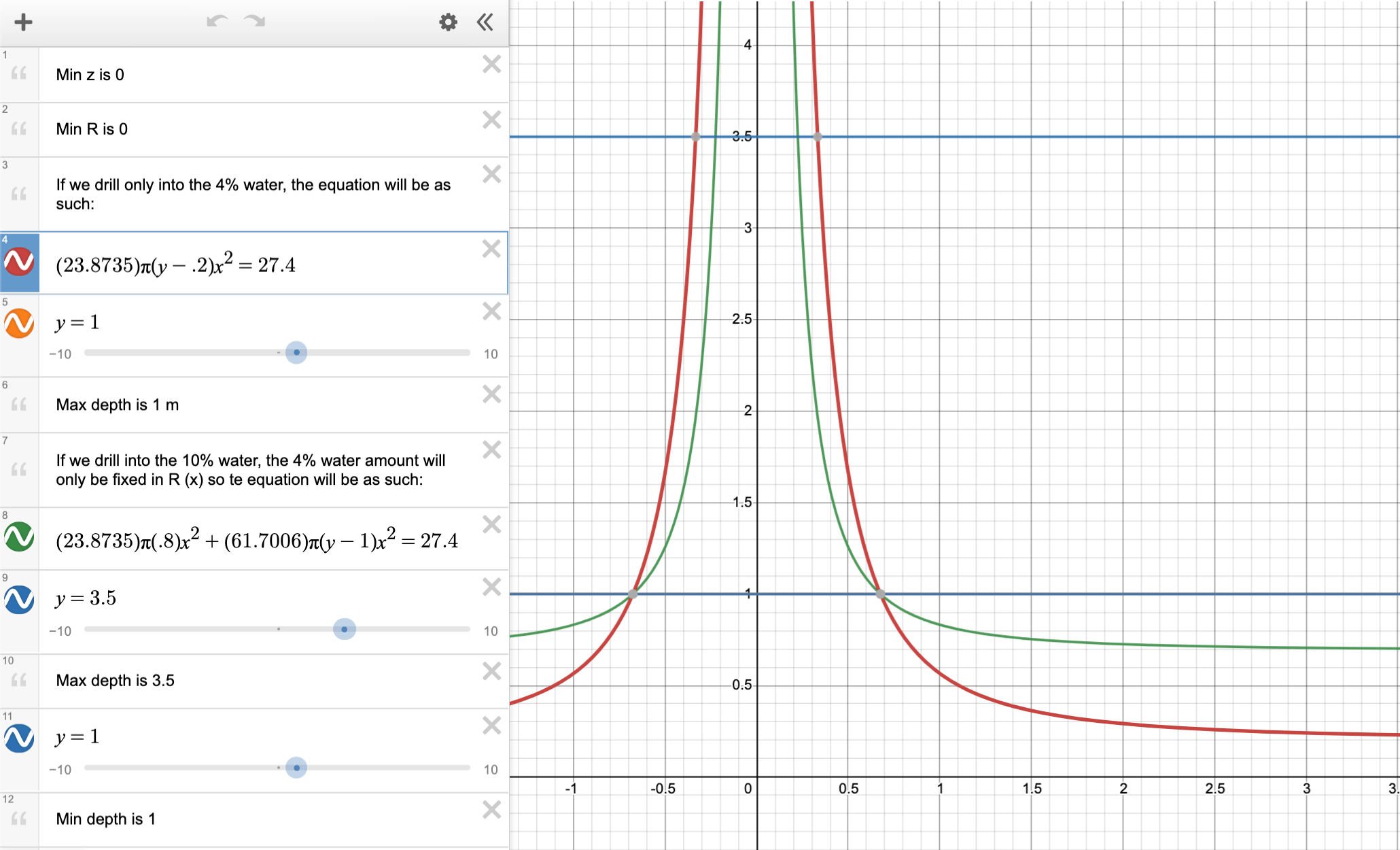
Task: Edit the red equation 27.4 expression
Action: (x=175, y=265)
